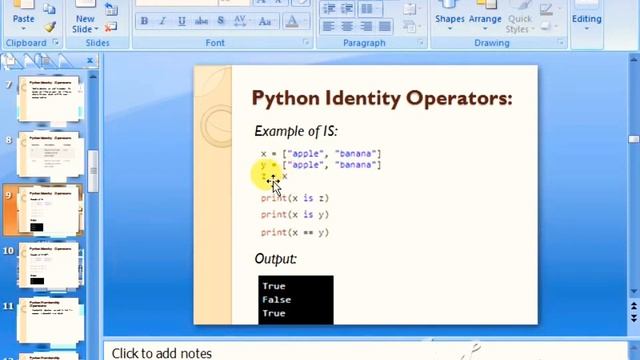Open Quick Styles gallery

click(x=519, y=17)
